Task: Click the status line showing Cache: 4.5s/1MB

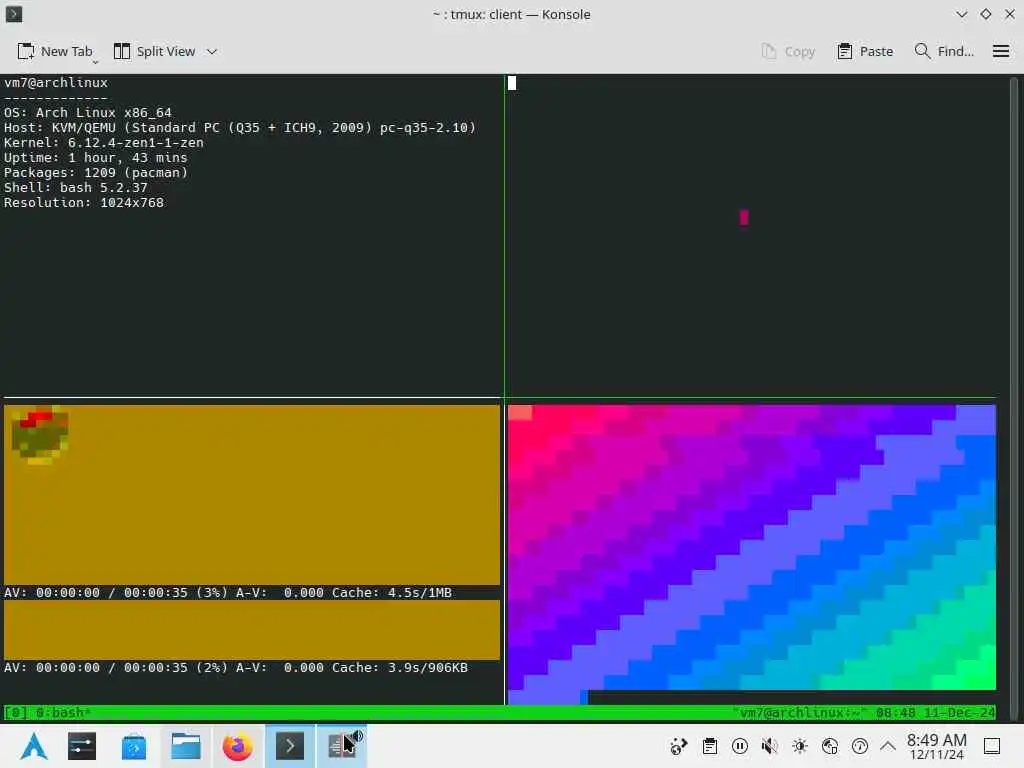Action: (x=228, y=593)
